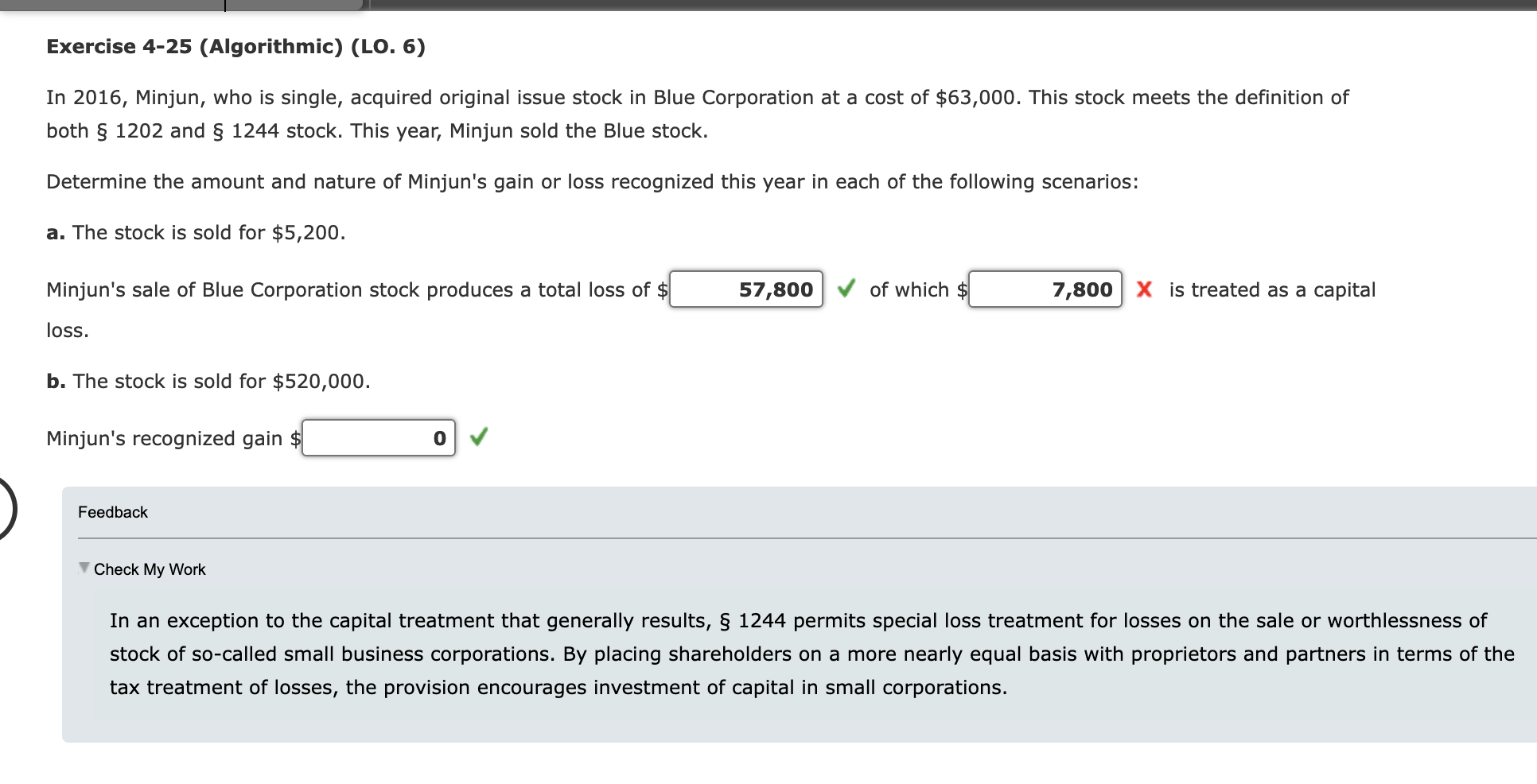Click the Feedback section heading

coord(113,512)
